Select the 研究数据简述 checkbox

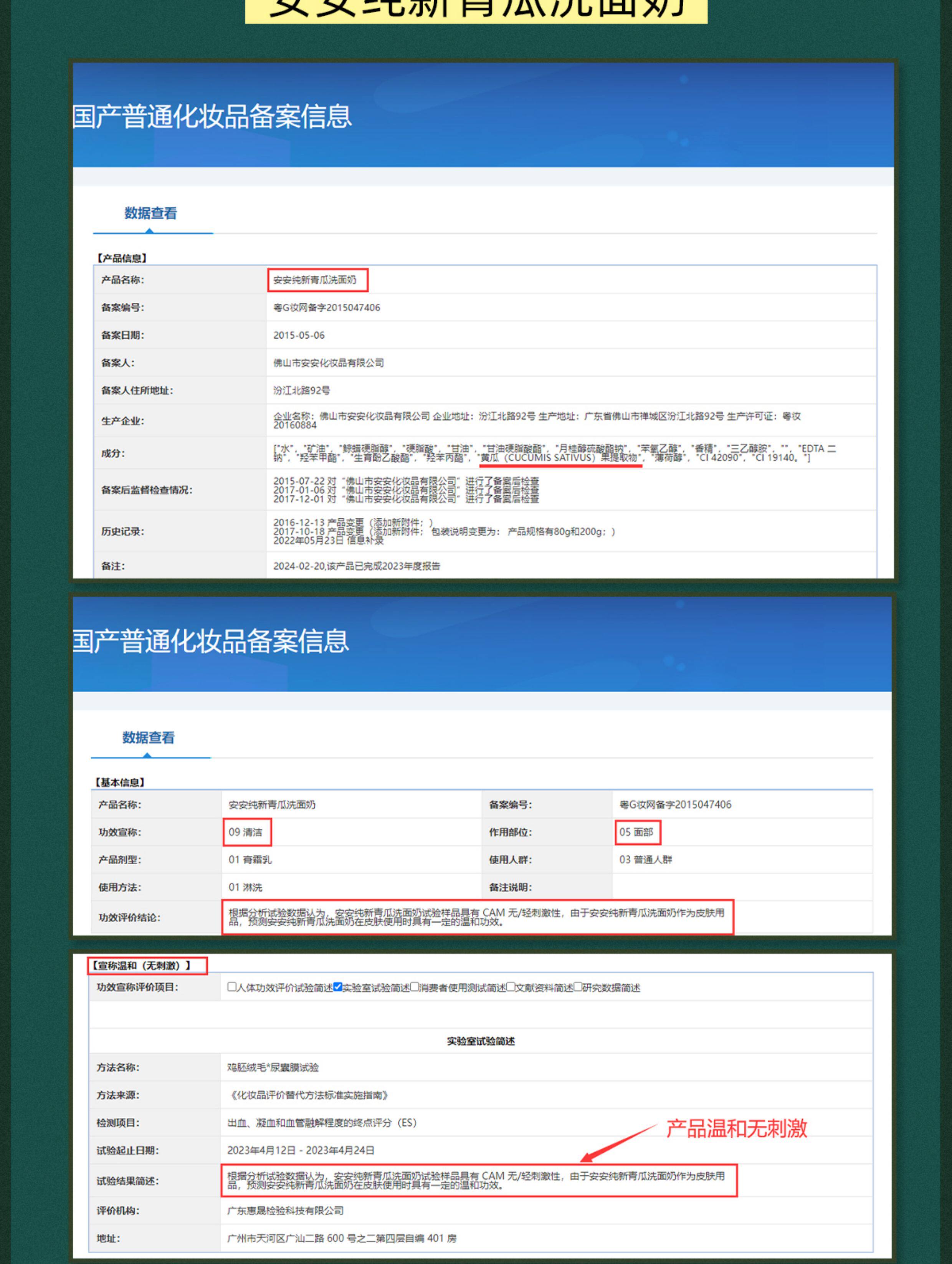578,987
